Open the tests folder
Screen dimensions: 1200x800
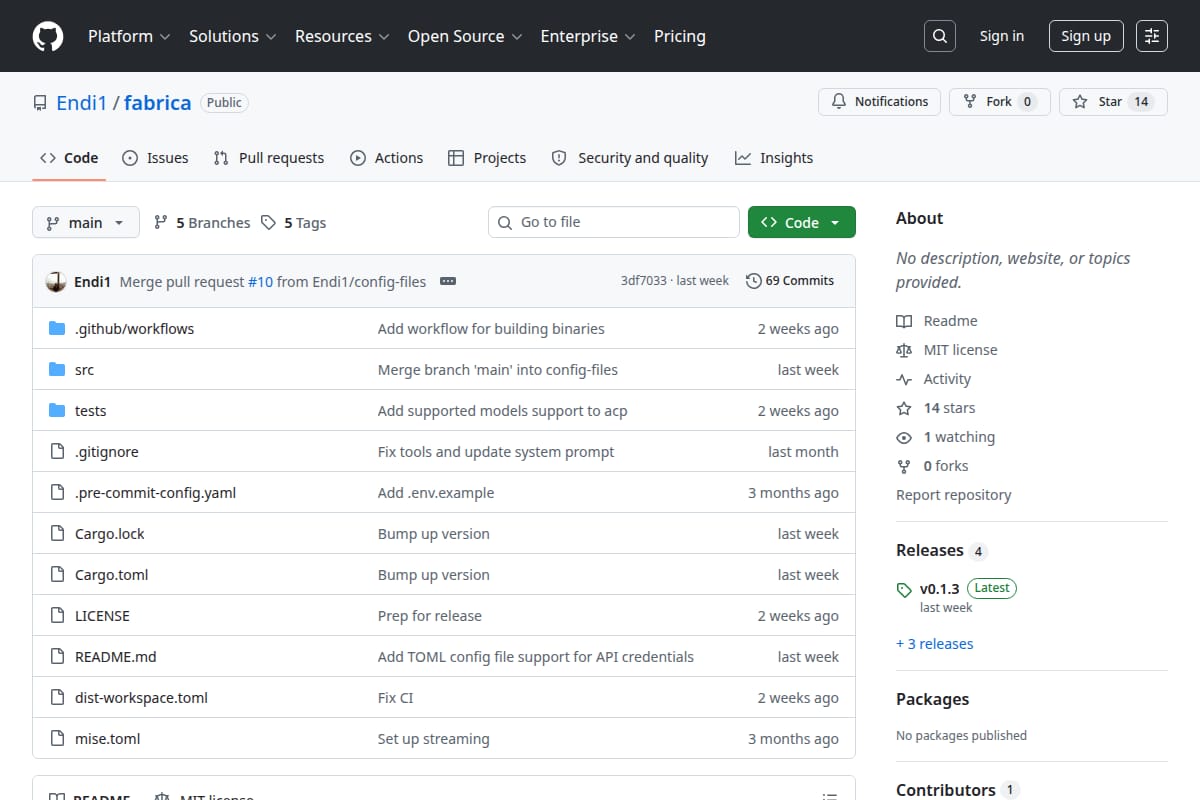tap(90, 411)
